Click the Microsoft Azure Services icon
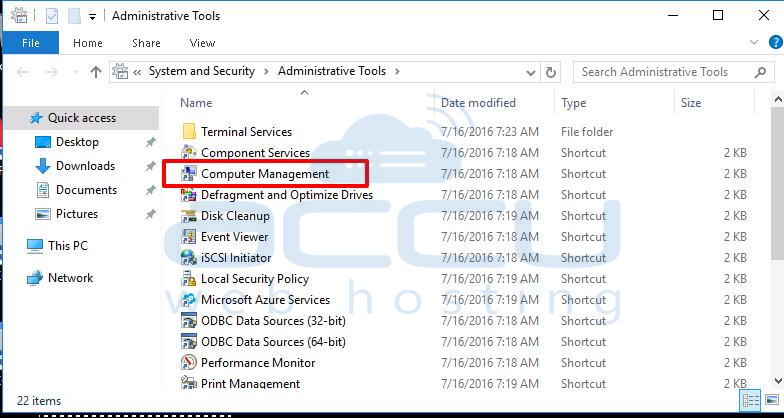This screenshot has height=418, width=784. 188,300
